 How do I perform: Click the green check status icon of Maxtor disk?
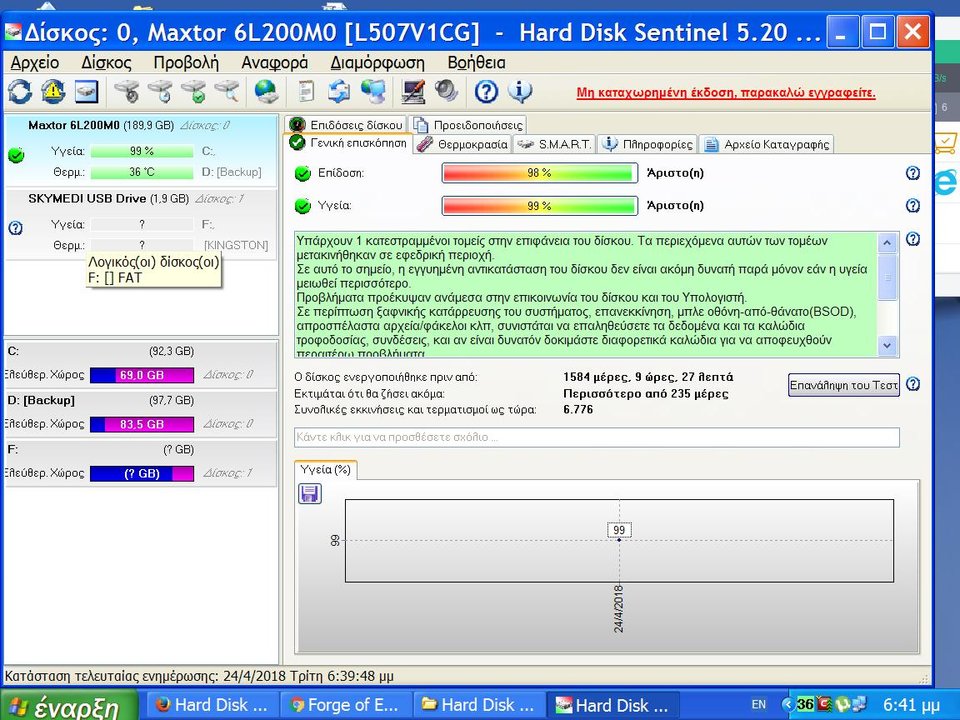point(16,155)
